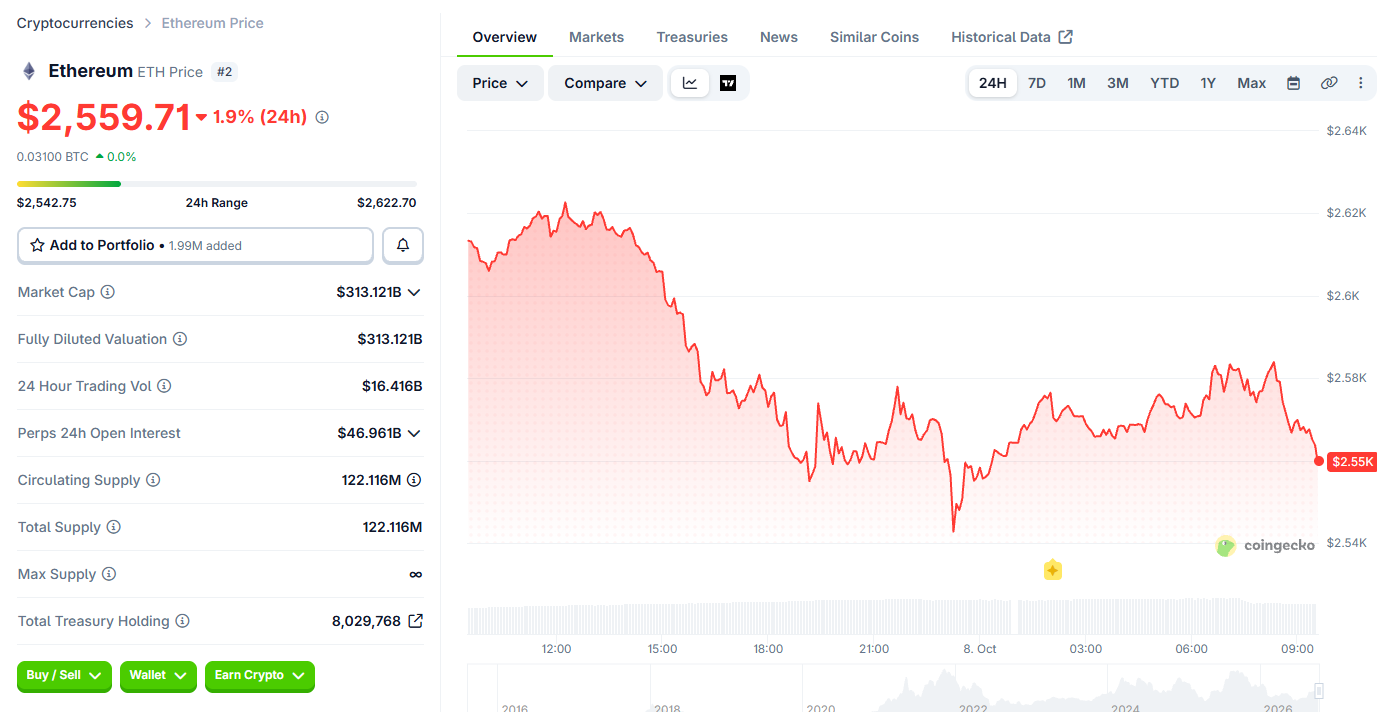Open the 24h price change info icon
This screenshot has width=1377, height=712.
(322, 117)
